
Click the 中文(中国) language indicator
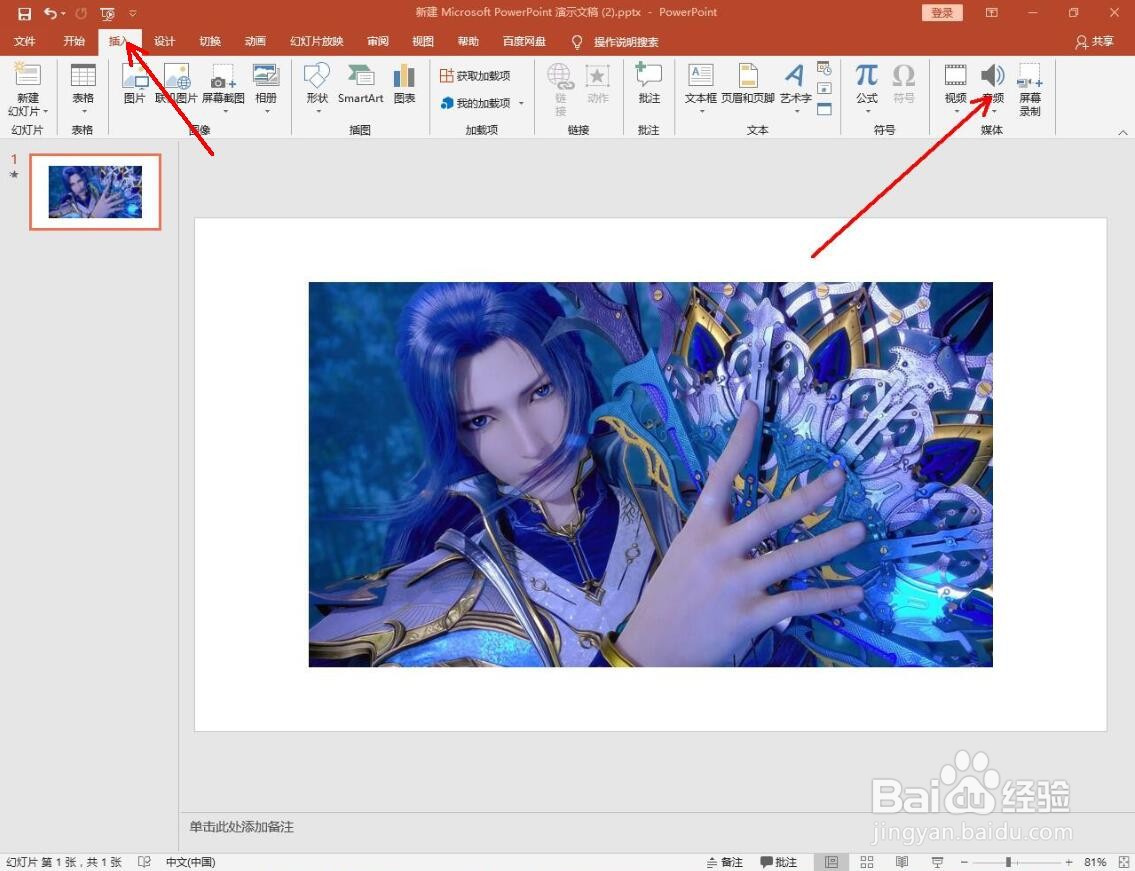(190, 862)
